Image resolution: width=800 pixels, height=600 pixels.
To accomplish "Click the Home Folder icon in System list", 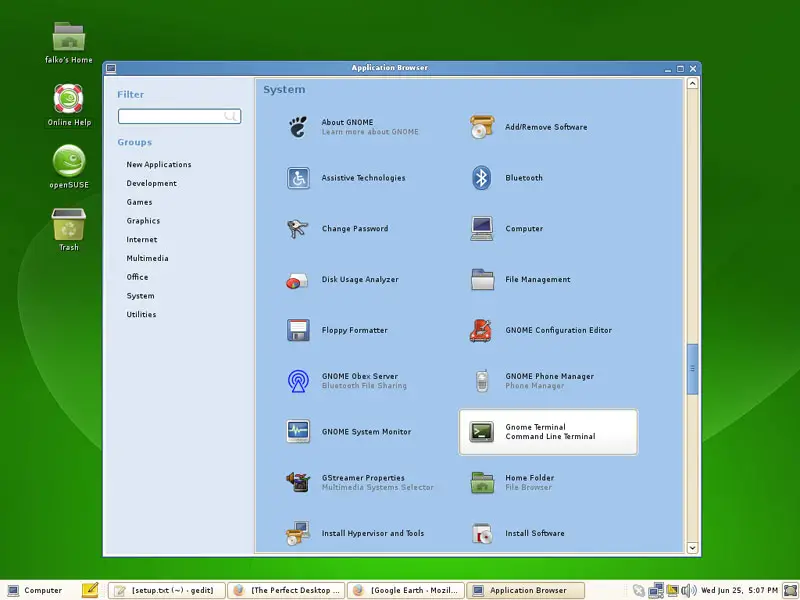I will coord(482,483).
